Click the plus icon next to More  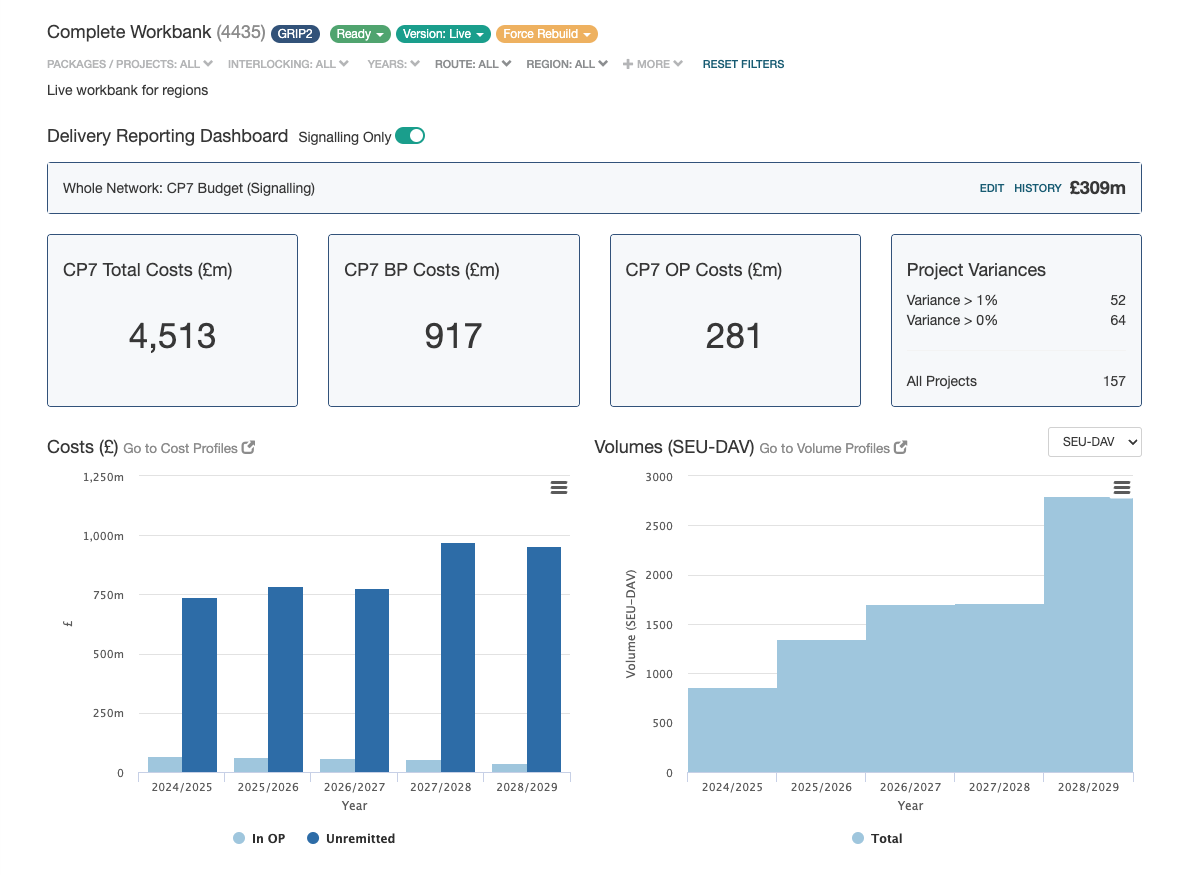pos(628,64)
